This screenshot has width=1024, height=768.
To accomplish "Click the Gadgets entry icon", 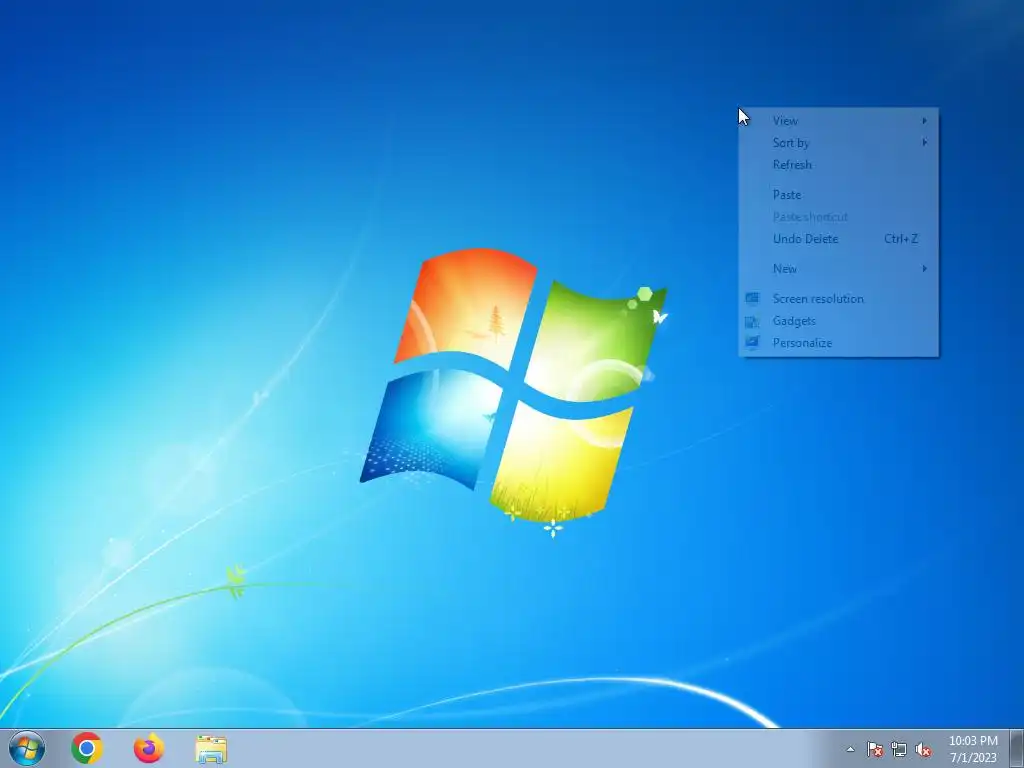I will coord(752,321).
